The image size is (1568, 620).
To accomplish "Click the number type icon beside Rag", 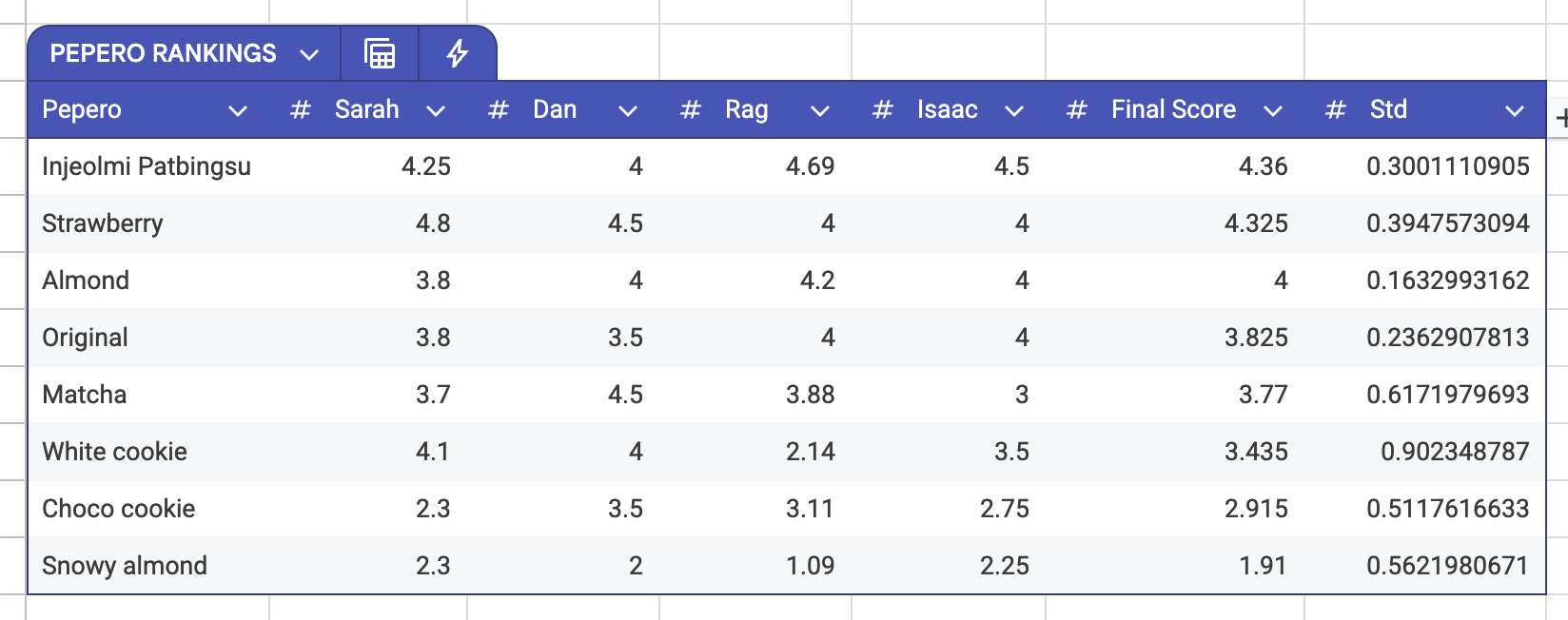I will pyautogui.click(x=691, y=110).
